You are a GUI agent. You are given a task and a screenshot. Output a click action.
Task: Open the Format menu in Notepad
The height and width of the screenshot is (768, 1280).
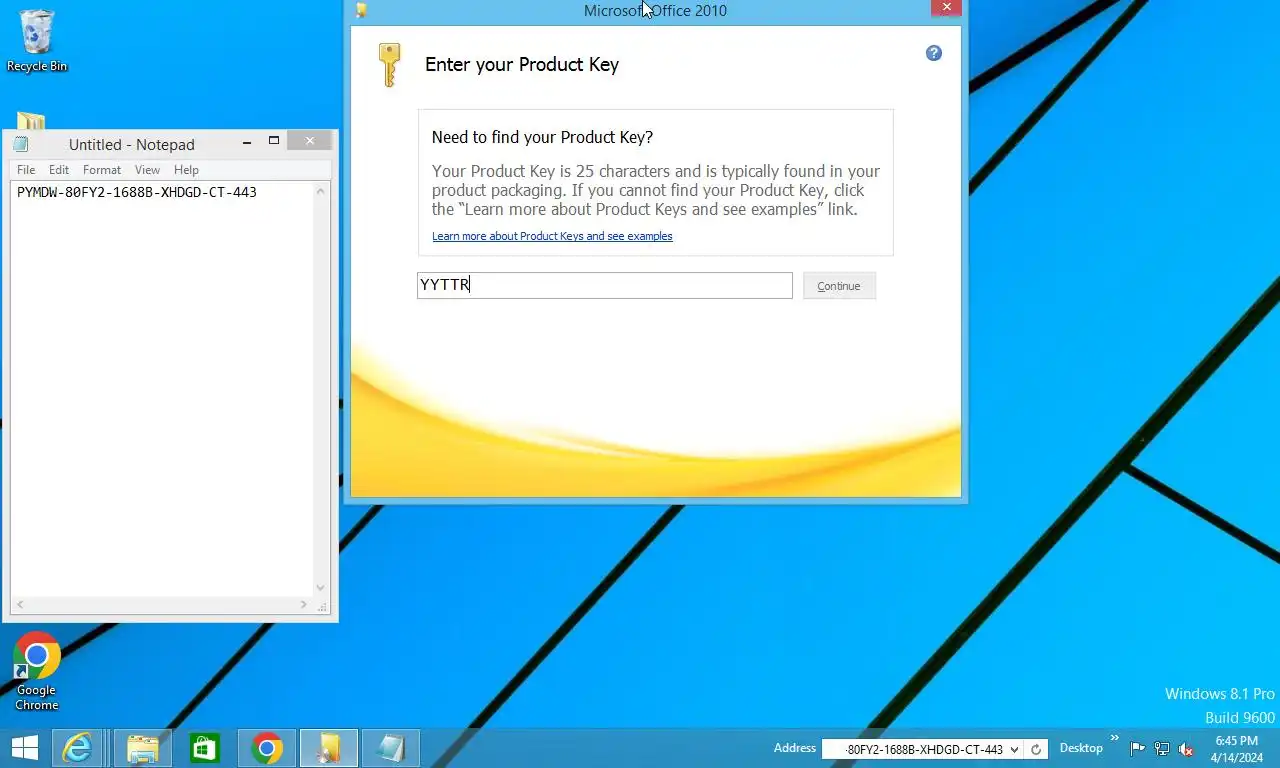102,170
